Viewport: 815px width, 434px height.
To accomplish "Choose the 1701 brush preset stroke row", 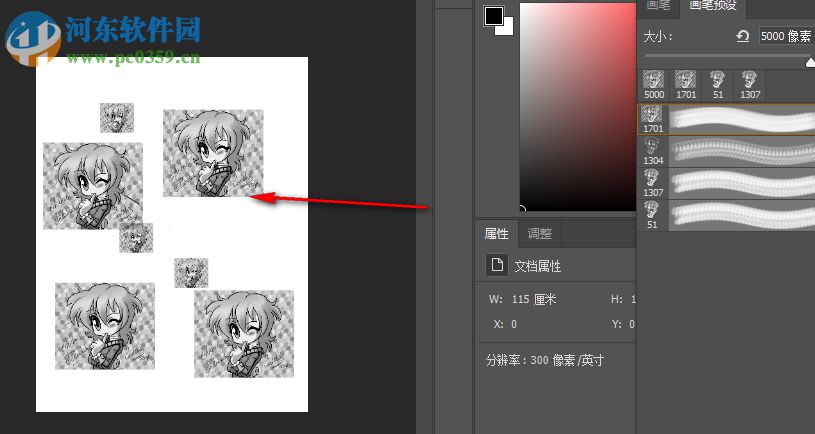I will 726,119.
